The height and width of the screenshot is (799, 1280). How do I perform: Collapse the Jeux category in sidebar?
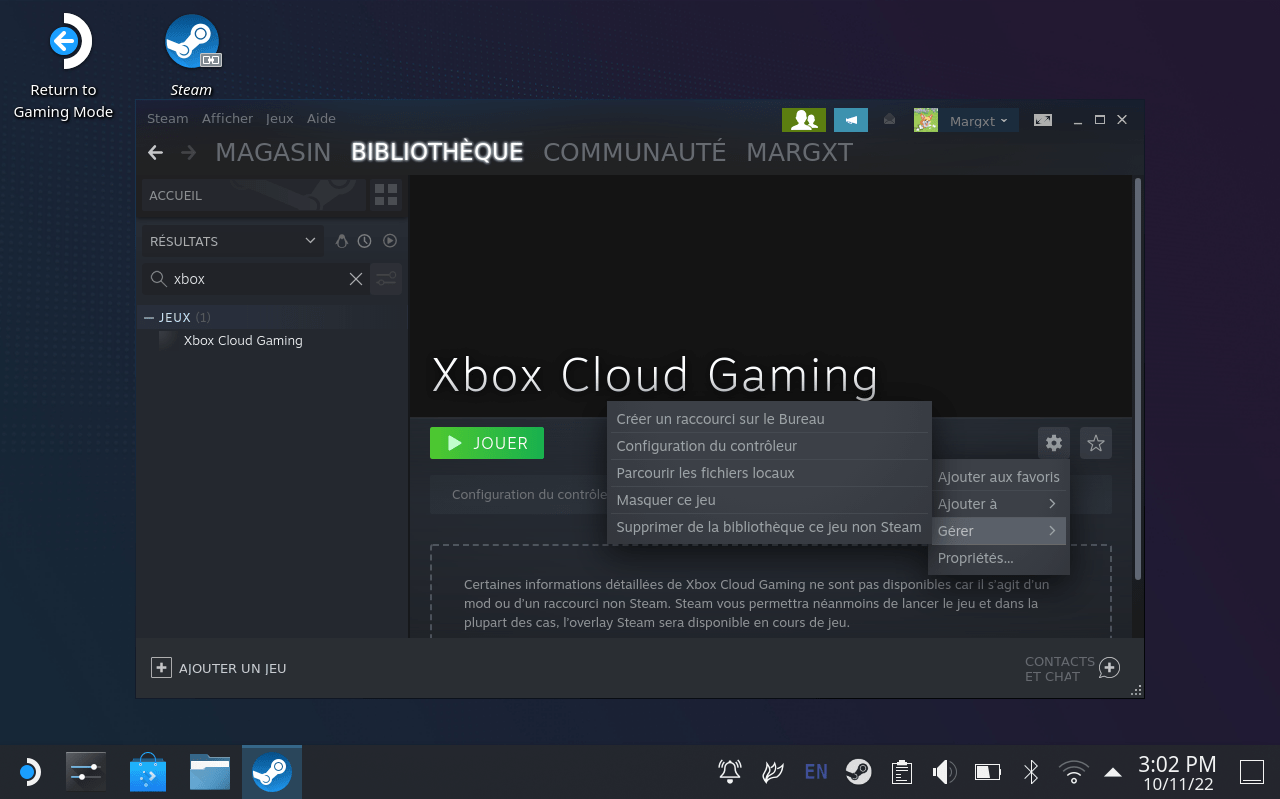coord(150,317)
